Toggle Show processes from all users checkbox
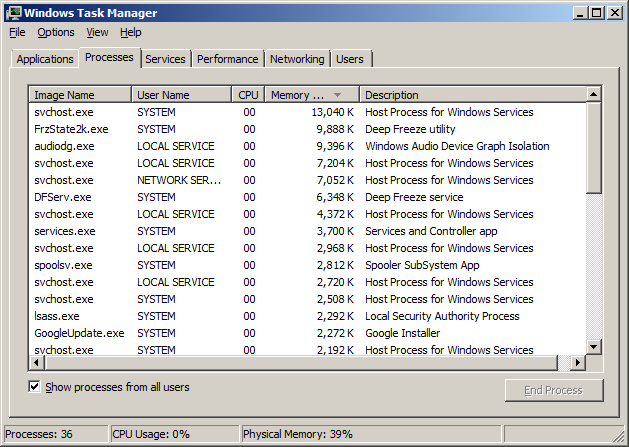Viewport: 629px width, 447px height. [35, 387]
